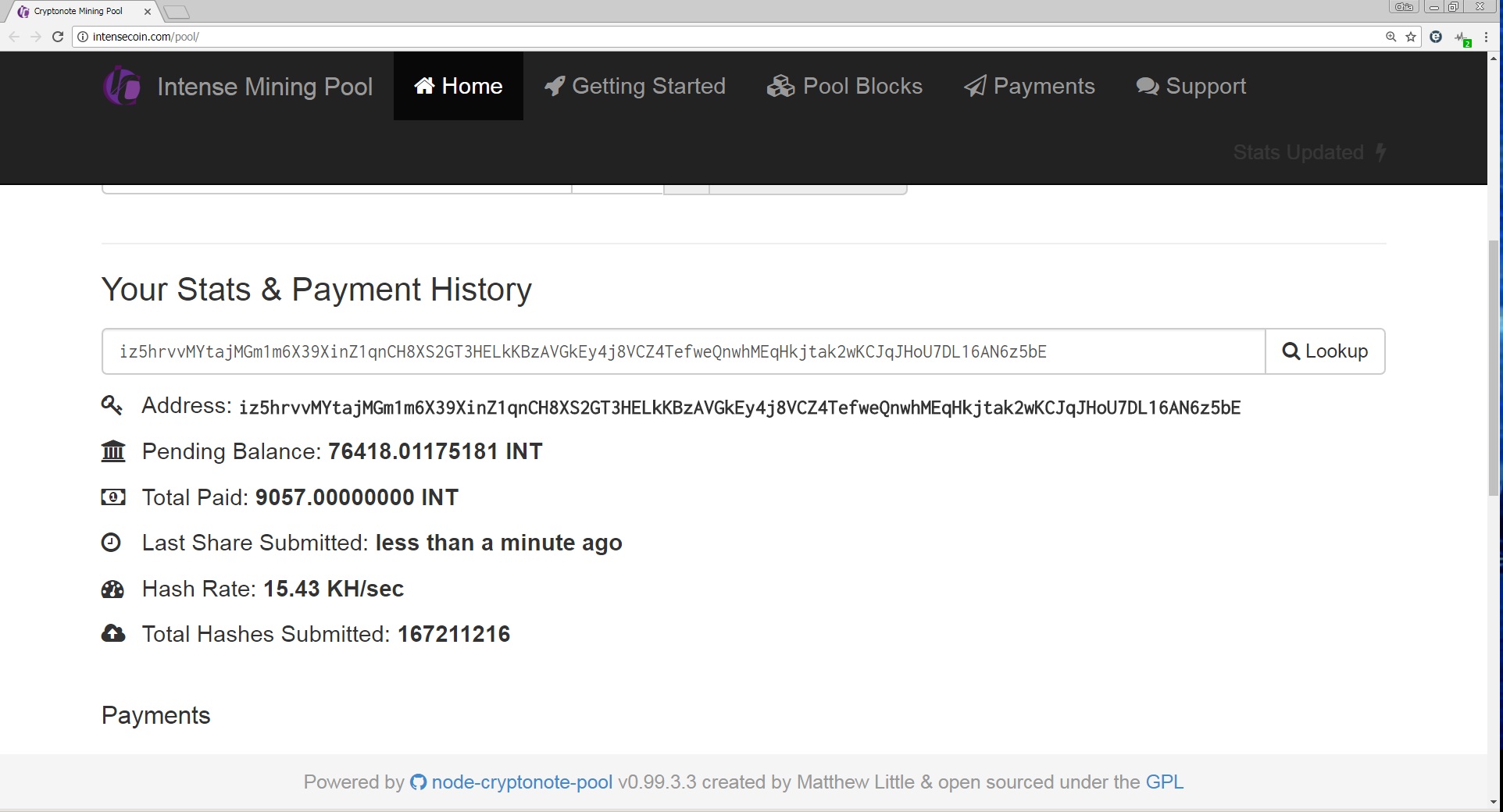Click the money icon beside Total Paid
1503x812 pixels.
coord(113,497)
